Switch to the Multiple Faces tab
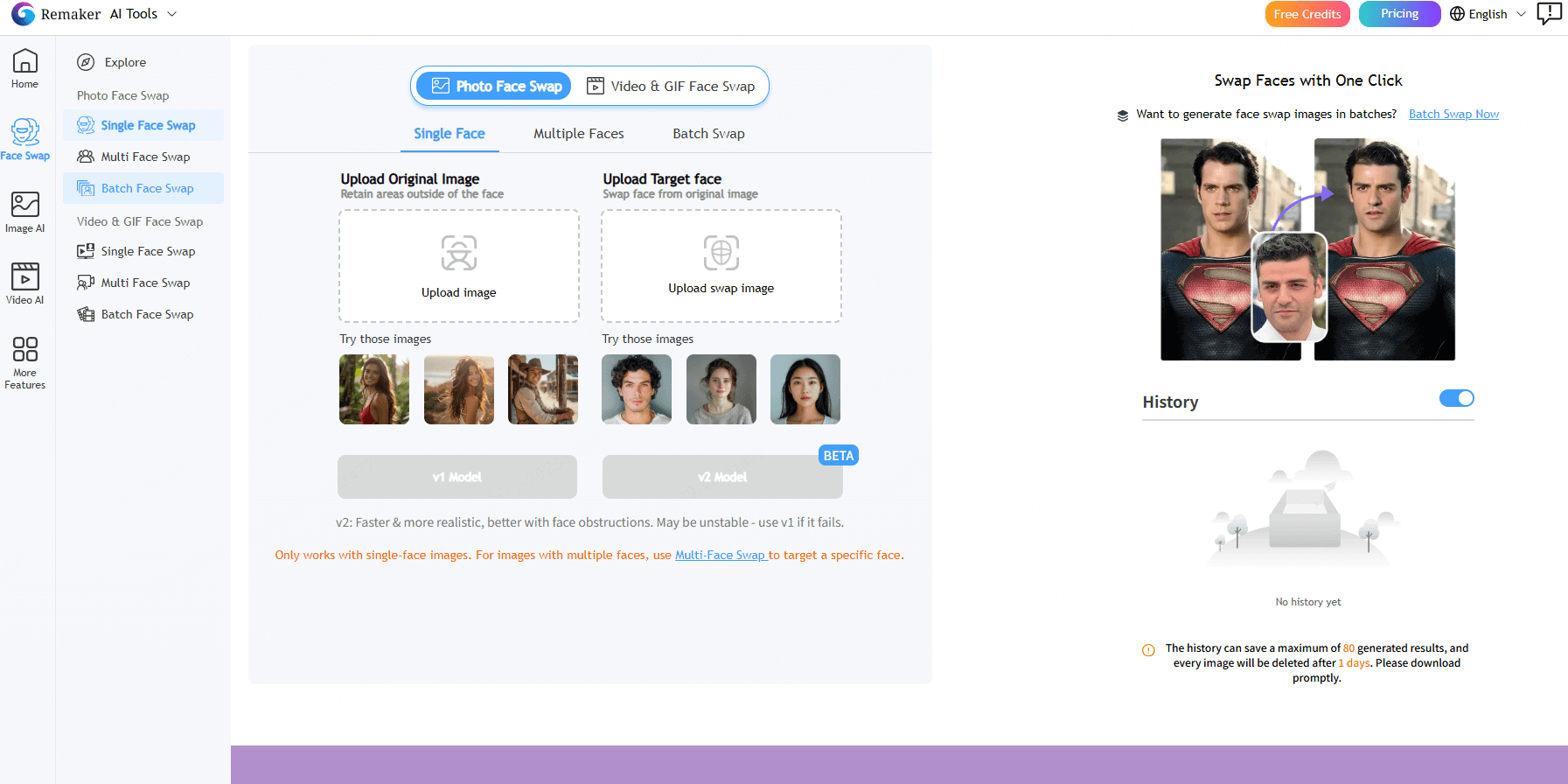 pos(578,134)
